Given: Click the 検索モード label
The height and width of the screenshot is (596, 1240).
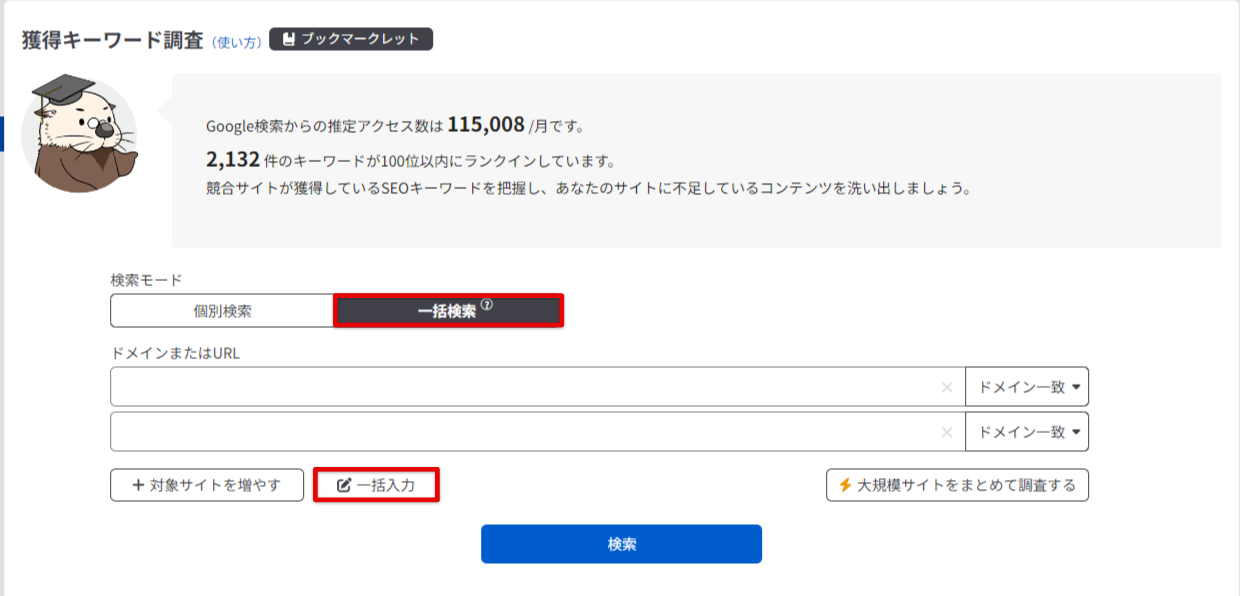Looking at the screenshot, I should [x=146, y=281].
